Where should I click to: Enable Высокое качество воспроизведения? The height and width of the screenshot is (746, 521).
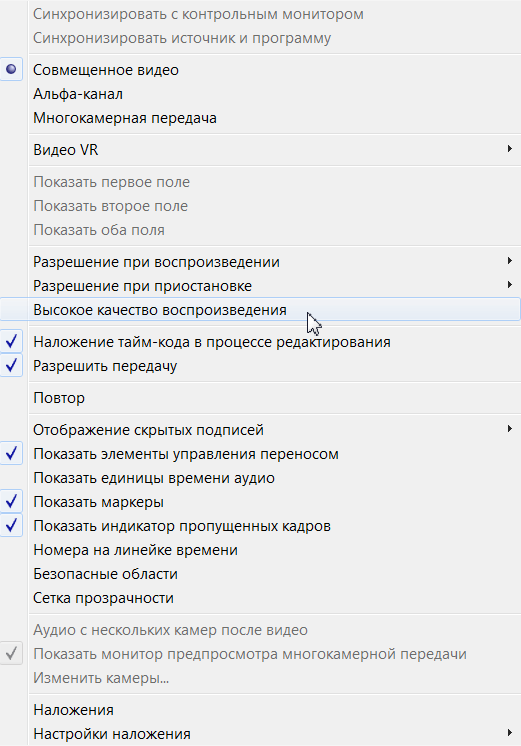pyautogui.click(x=260, y=310)
